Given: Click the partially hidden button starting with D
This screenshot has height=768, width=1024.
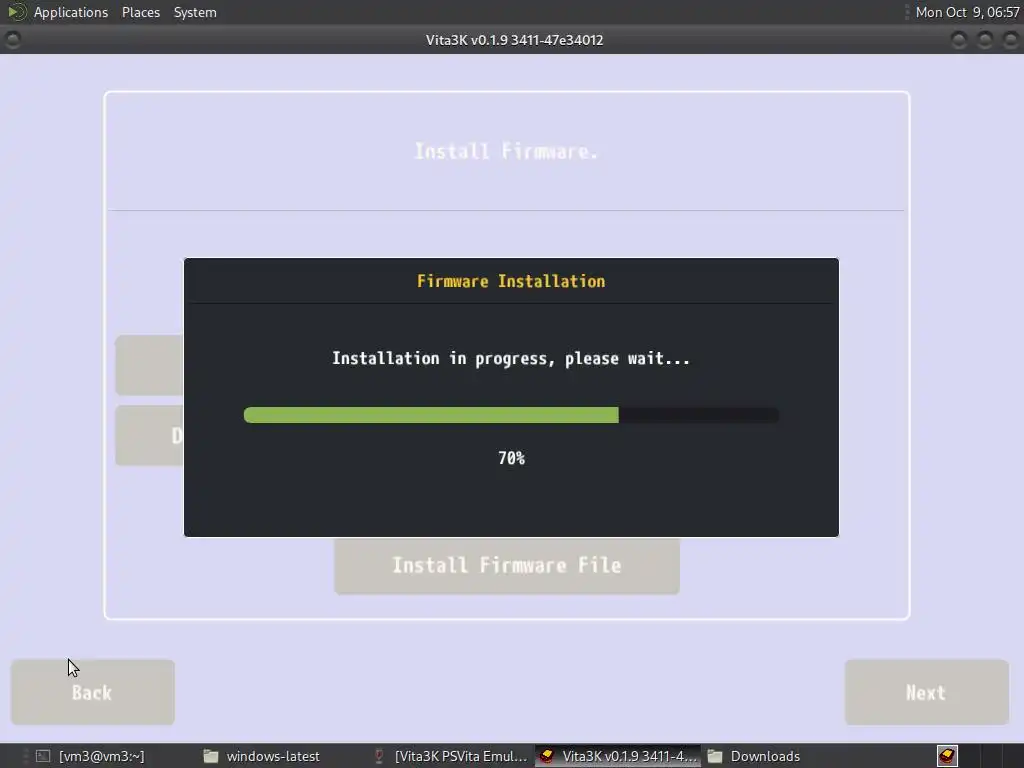Looking at the screenshot, I should point(150,436).
